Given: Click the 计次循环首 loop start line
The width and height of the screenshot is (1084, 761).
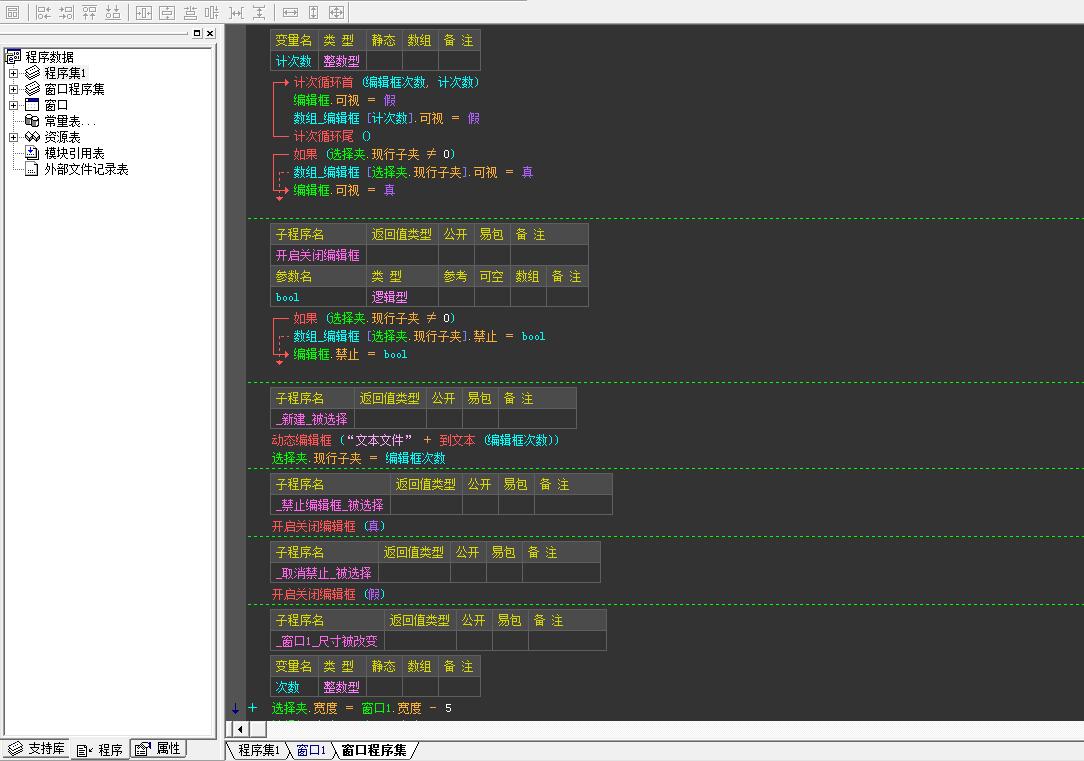Looking at the screenshot, I should pyautogui.click(x=386, y=82).
